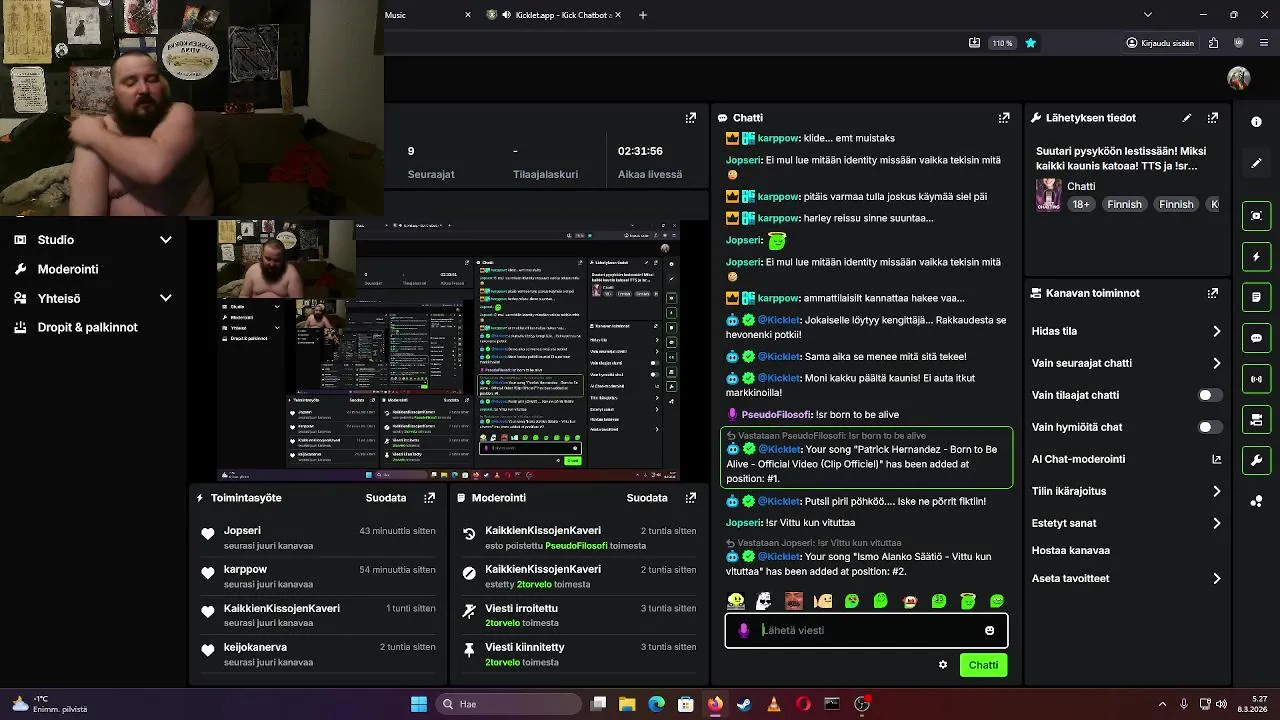Pop out the Moderointi panel

[690, 497]
